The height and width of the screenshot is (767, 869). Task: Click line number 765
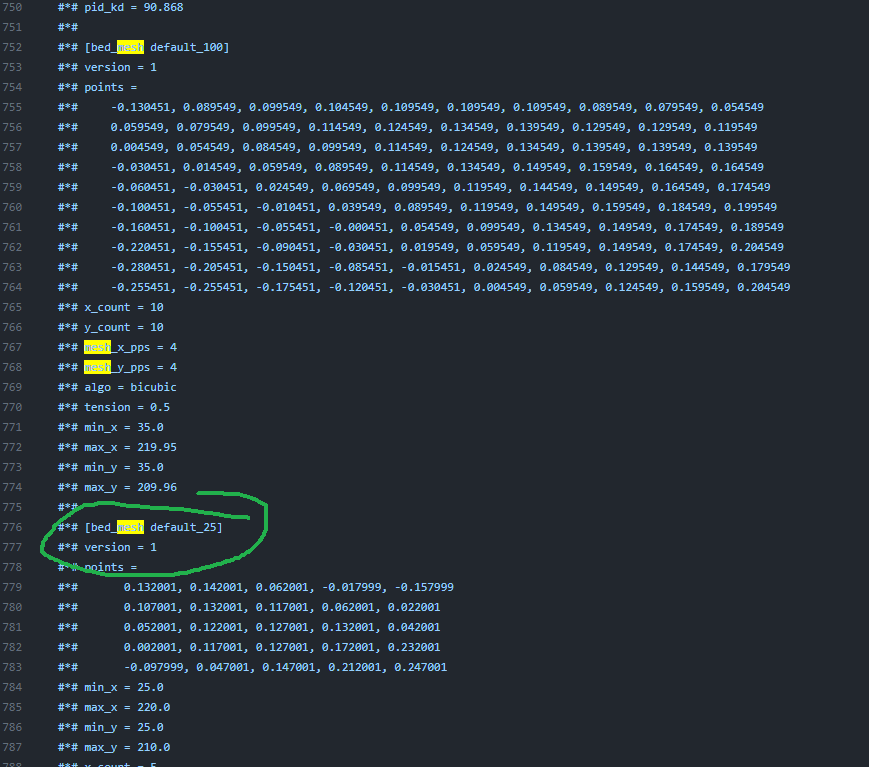[x=14, y=307]
